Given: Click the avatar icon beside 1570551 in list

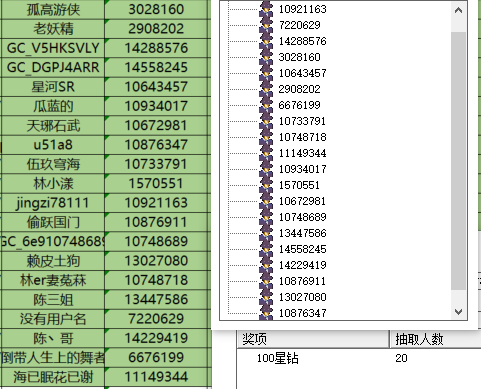Looking at the screenshot, I should click(x=266, y=185).
